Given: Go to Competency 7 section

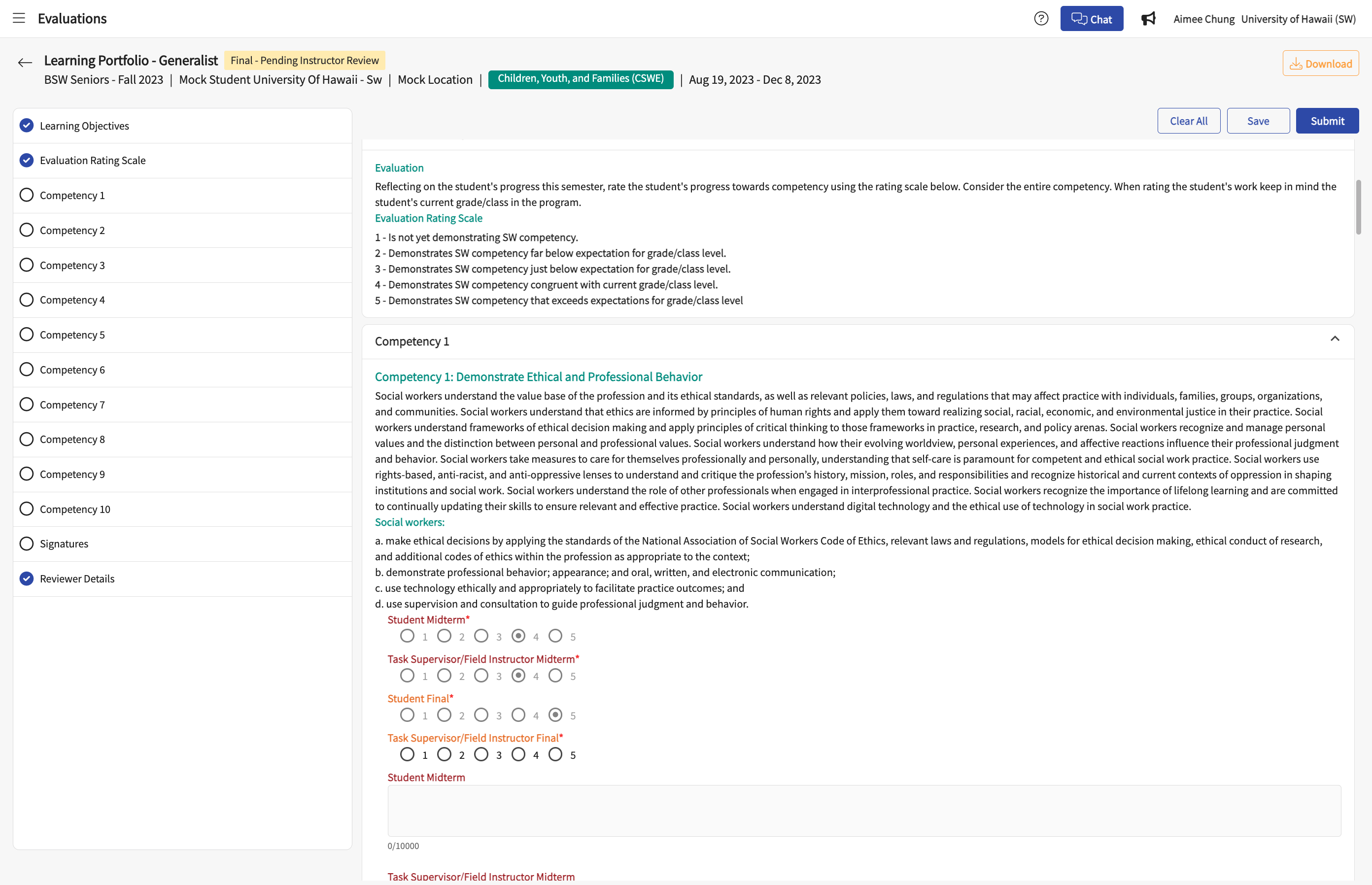Looking at the screenshot, I should 182,405.
